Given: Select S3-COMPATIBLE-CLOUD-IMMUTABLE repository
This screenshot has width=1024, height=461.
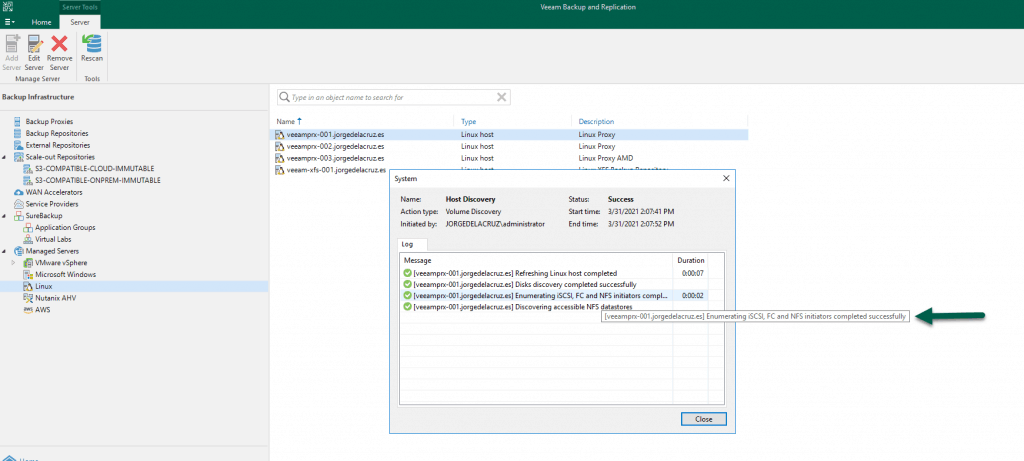Looking at the screenshot, I should pos(95,168).
